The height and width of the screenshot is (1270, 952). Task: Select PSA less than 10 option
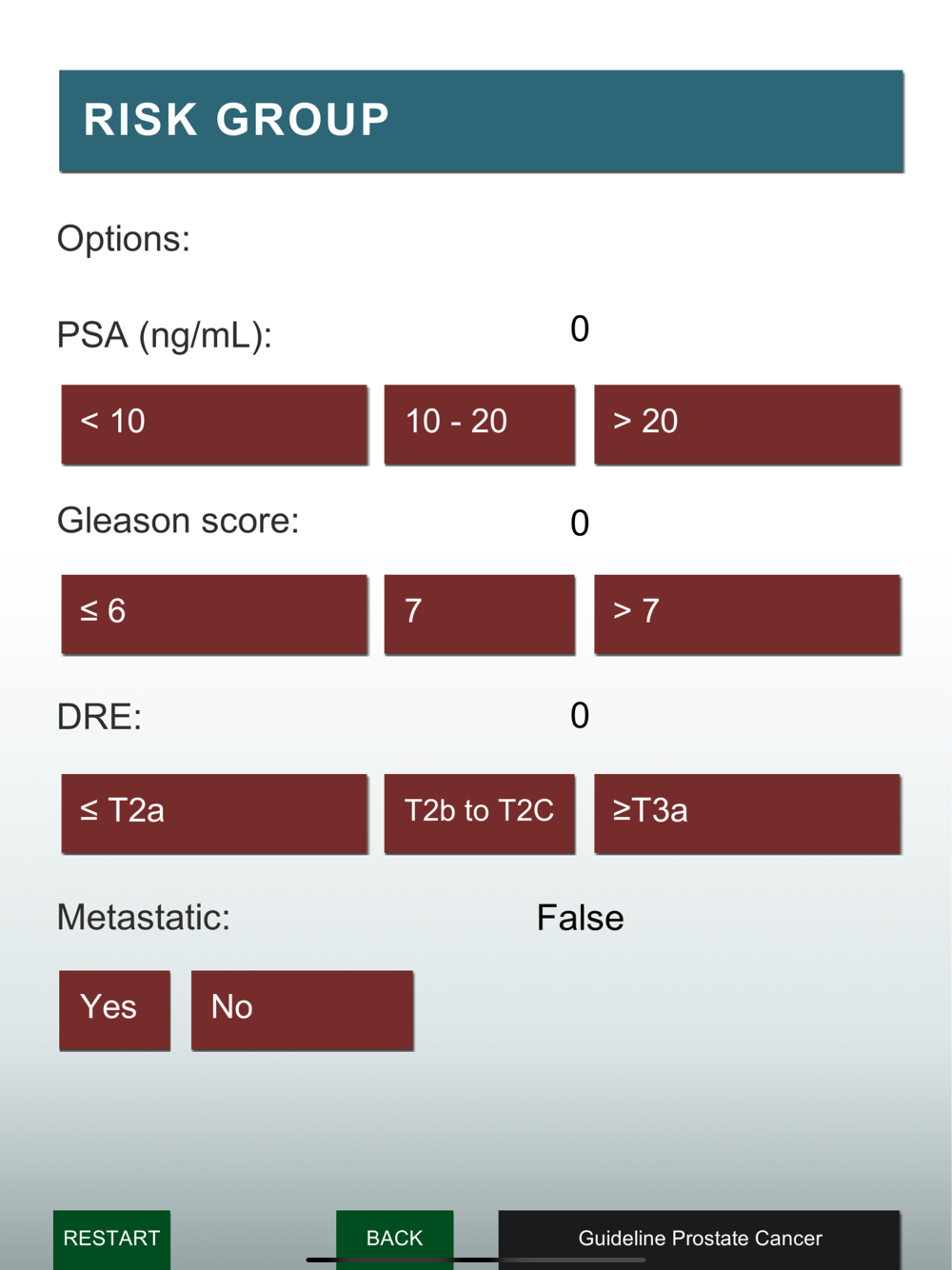point(214,425)
